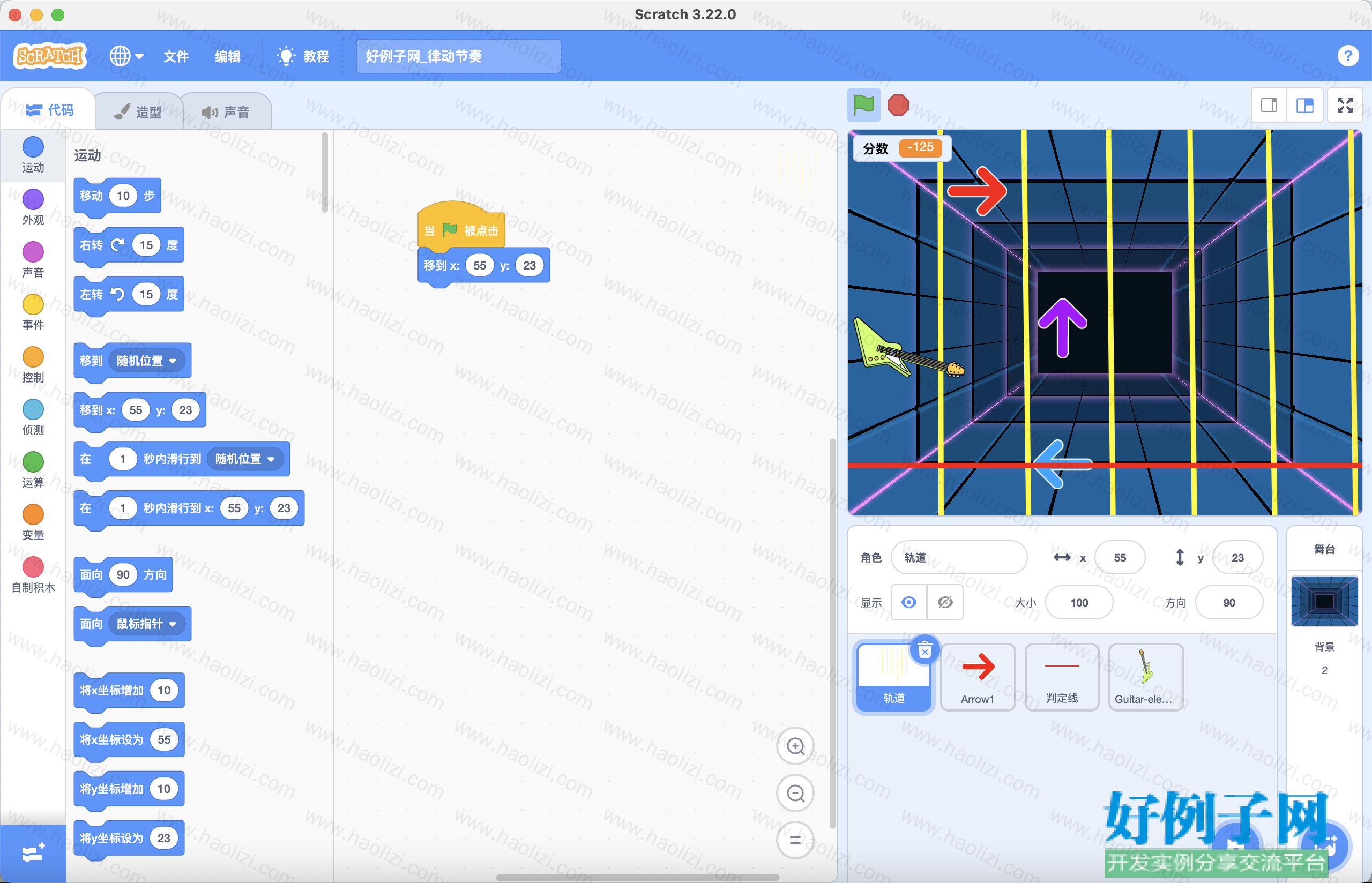Screen dimensions: 1372x883
Task: Switch to small stage layout
Action: [x=1269, y=105]
